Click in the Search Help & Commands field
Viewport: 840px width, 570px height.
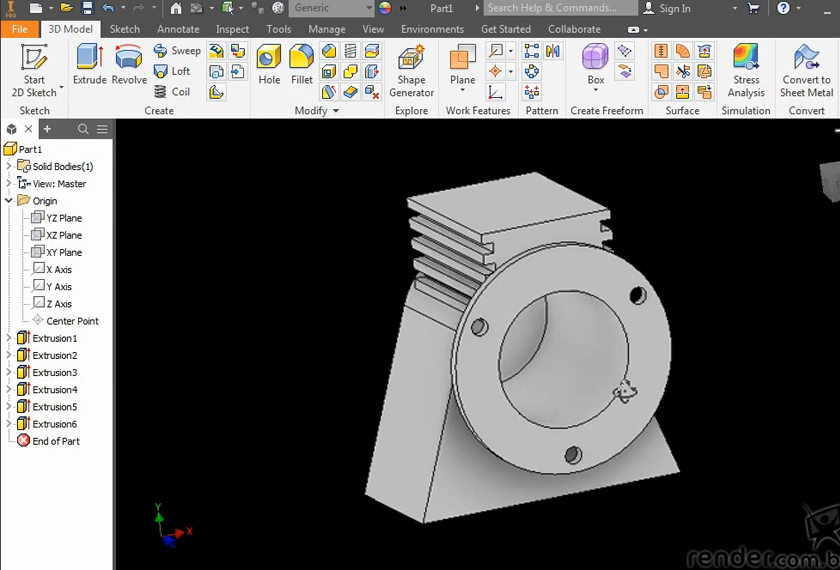pos(558,8)
